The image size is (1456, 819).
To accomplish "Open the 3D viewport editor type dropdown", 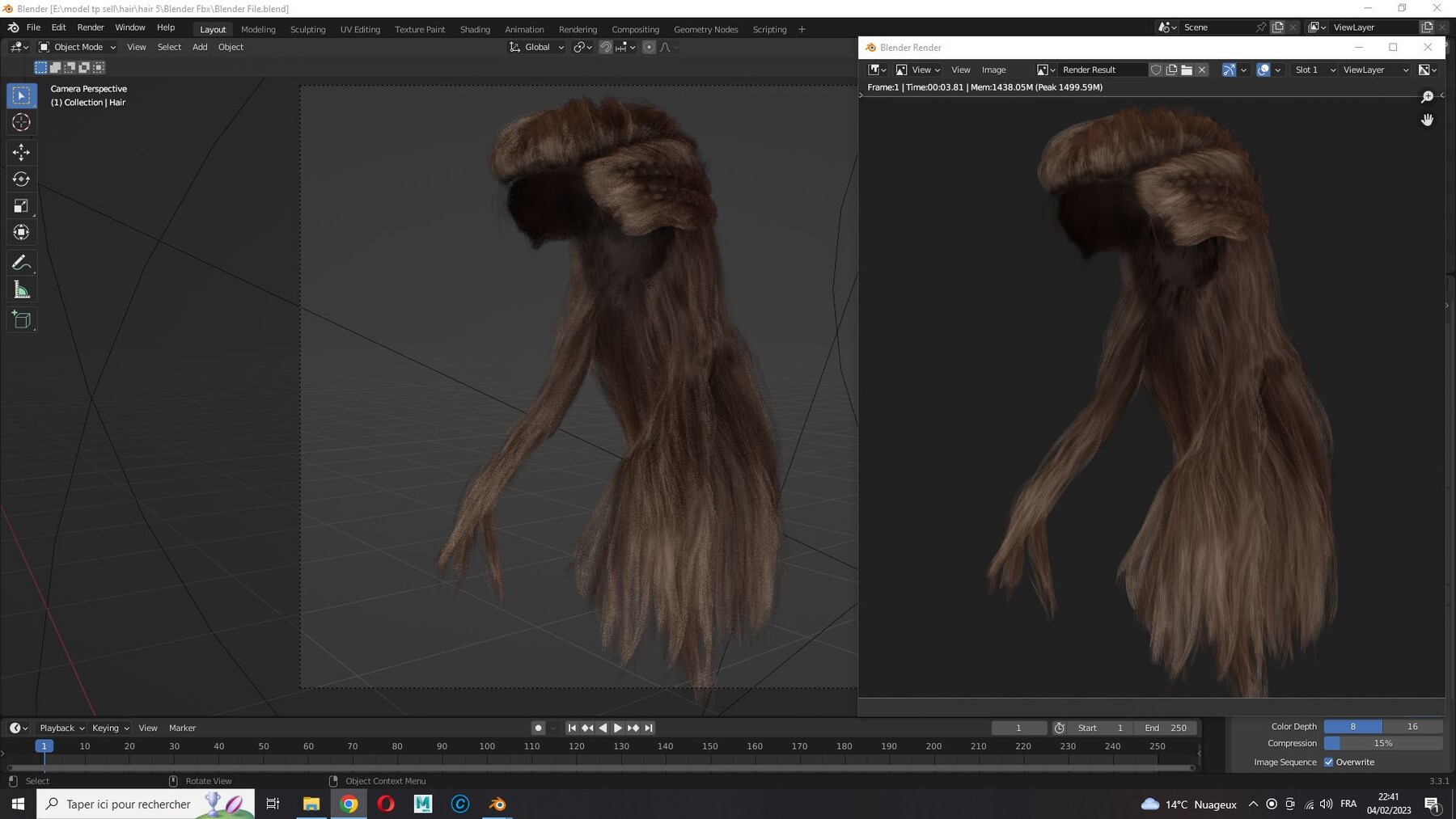I will tap(19, 47).
